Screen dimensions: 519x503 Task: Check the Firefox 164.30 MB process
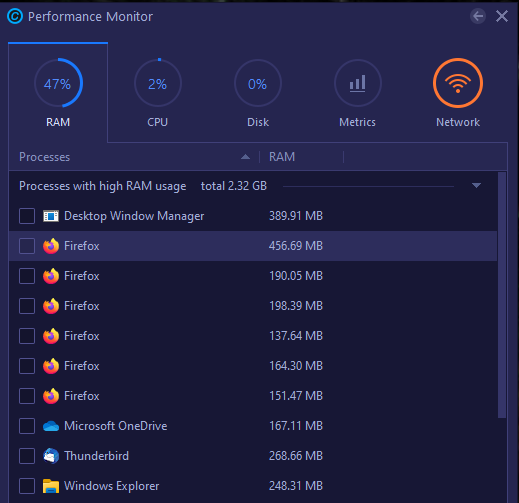click(27, 366)
